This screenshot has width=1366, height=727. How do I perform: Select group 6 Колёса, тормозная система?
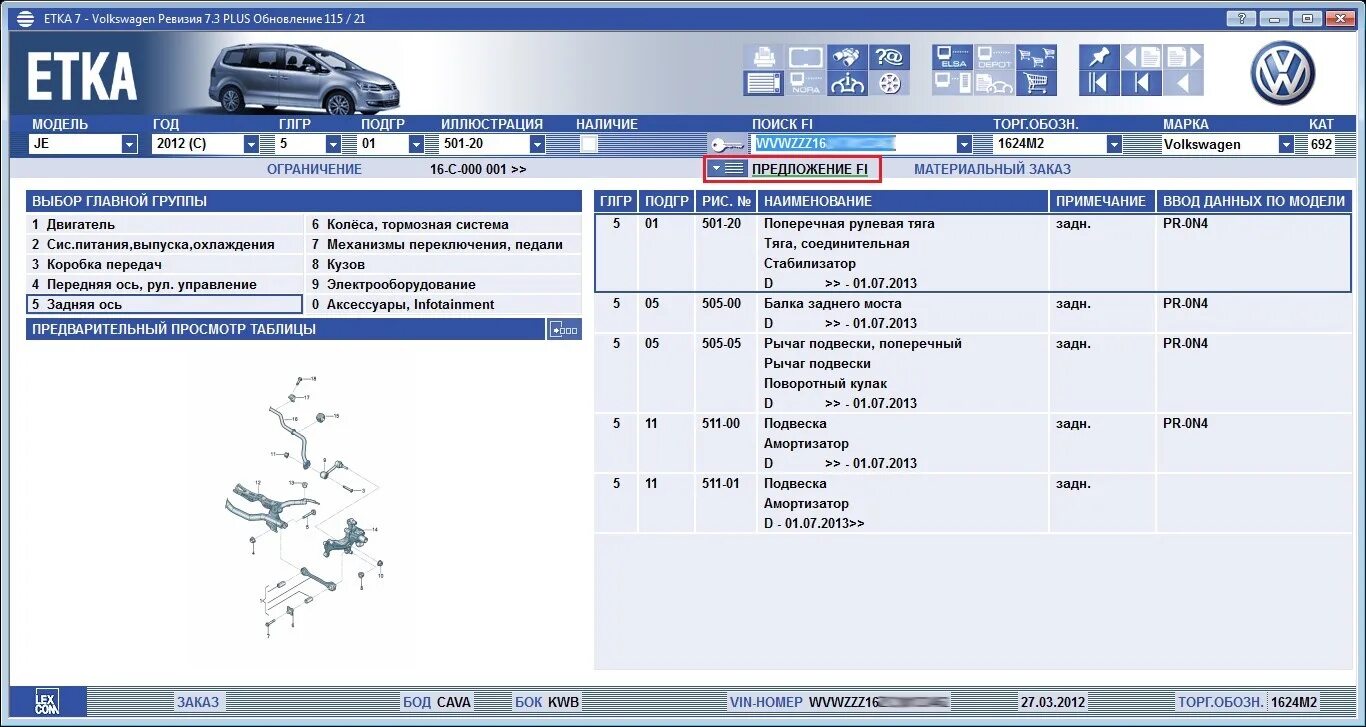[x=443, y=225]
